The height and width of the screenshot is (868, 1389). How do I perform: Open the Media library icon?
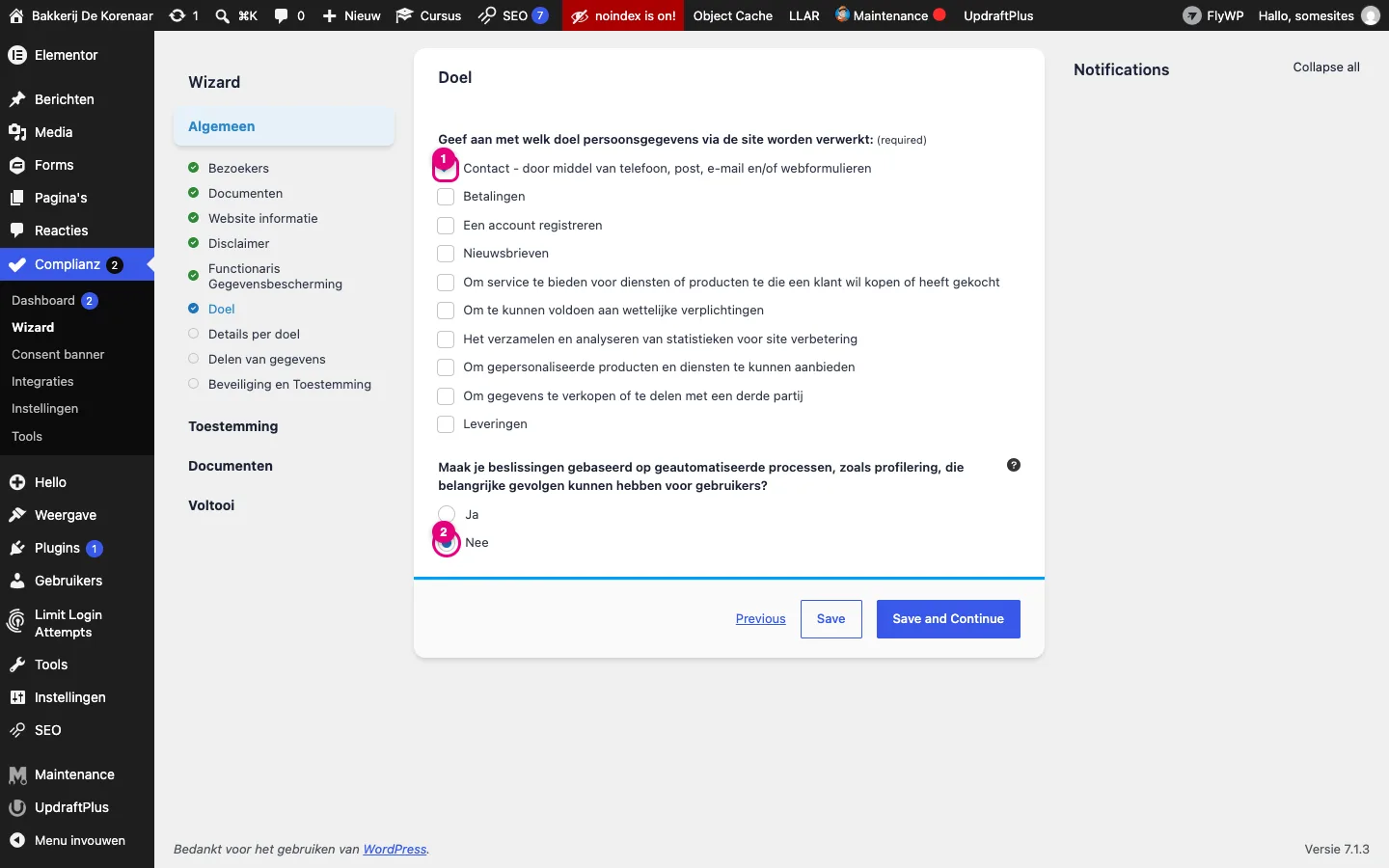[x=17, y=132]
